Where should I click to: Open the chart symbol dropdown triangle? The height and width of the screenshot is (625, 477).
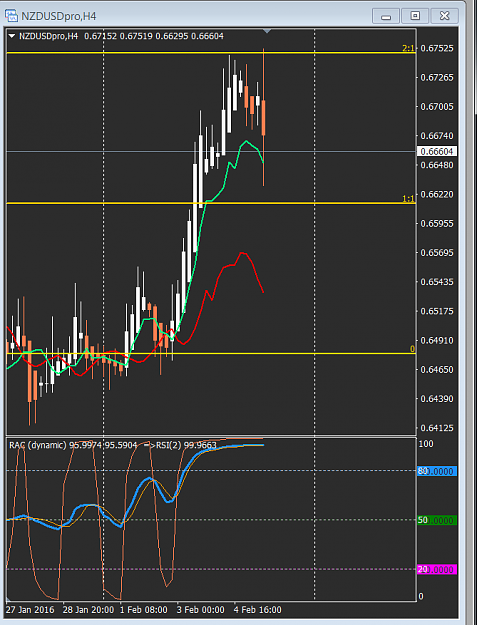coord(12,36)
